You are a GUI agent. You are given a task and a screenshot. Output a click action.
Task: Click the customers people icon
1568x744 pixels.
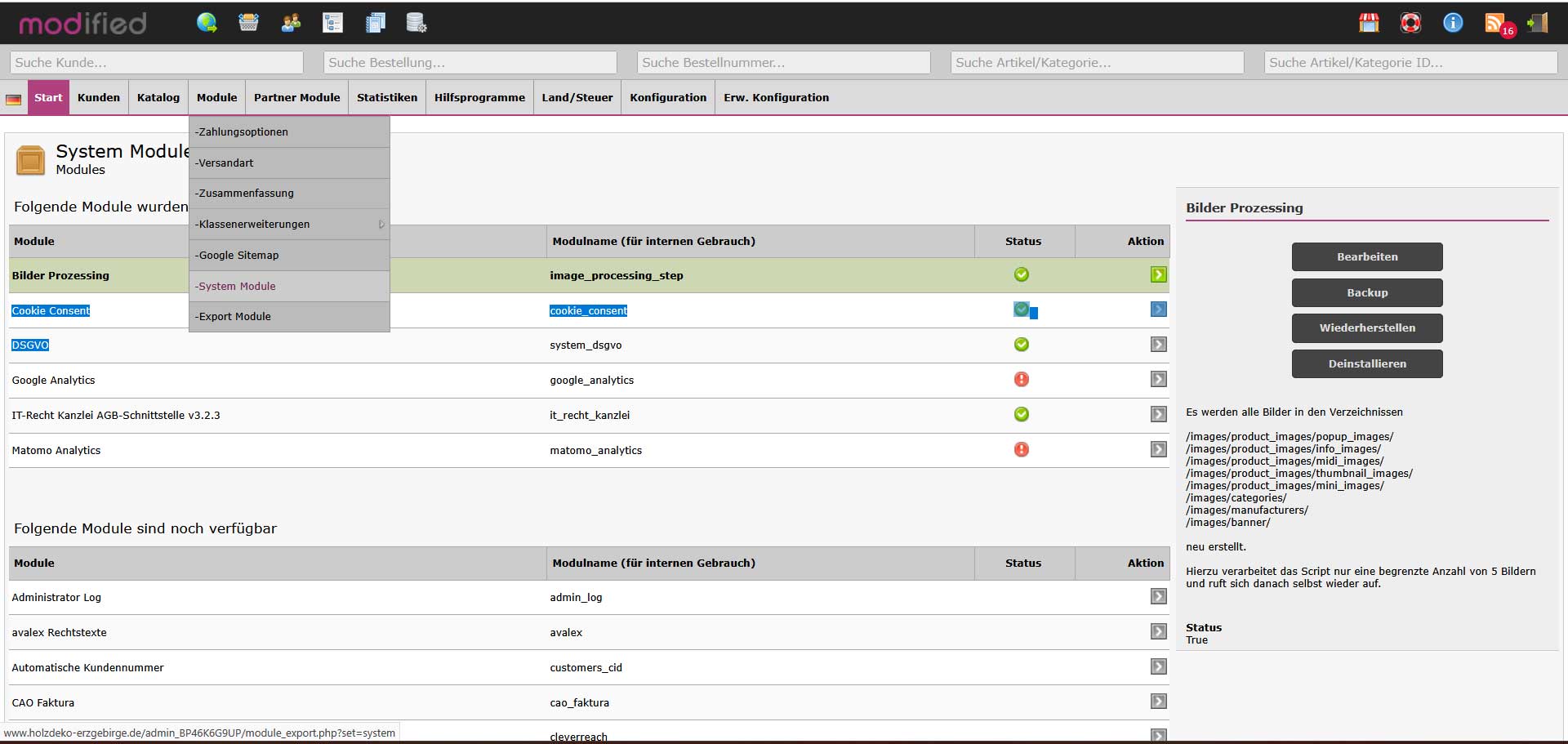(x=291, y=23)
